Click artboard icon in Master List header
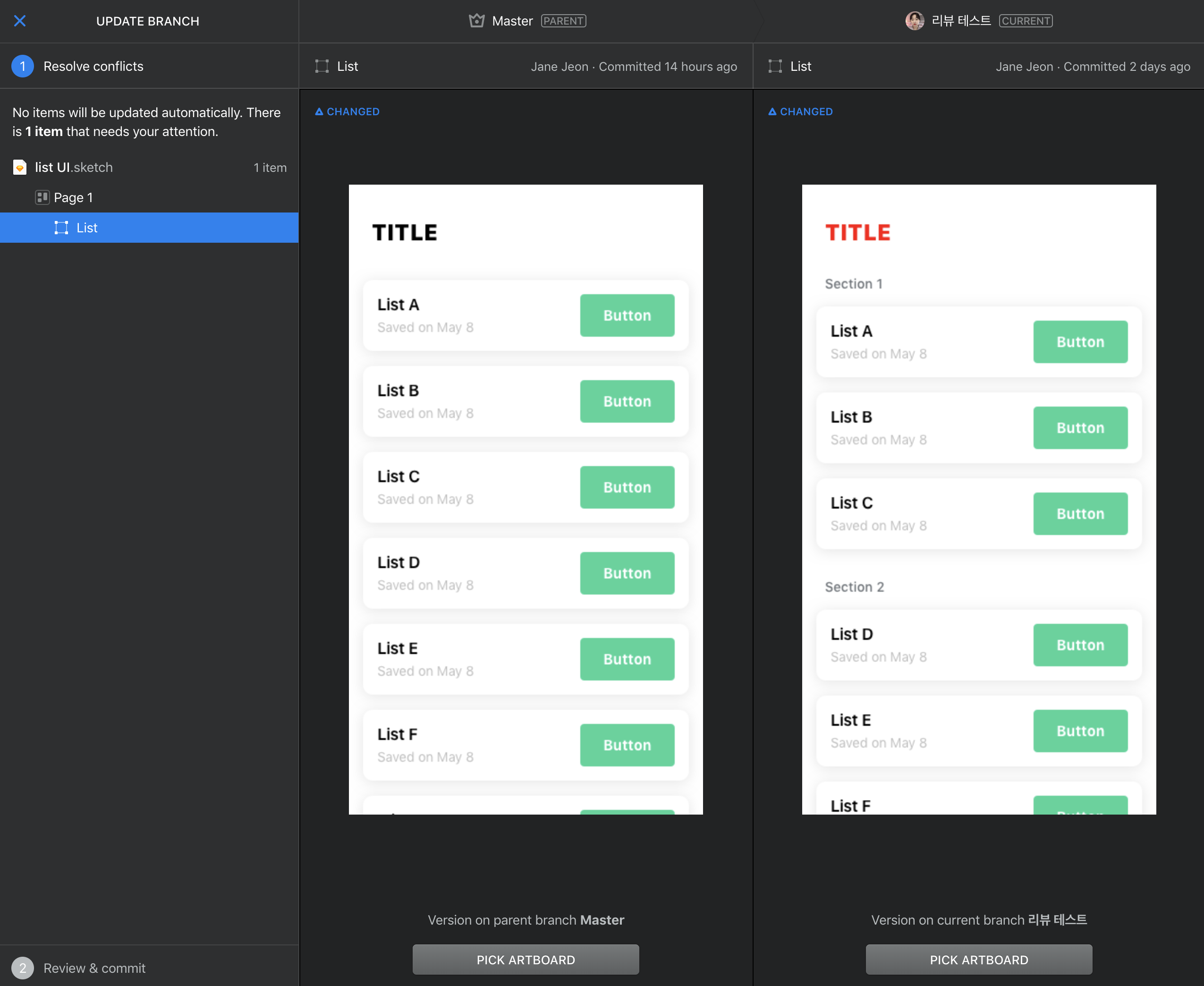Image resolution: width=1204 pixels, height=986 pixels. coord(322,67)
